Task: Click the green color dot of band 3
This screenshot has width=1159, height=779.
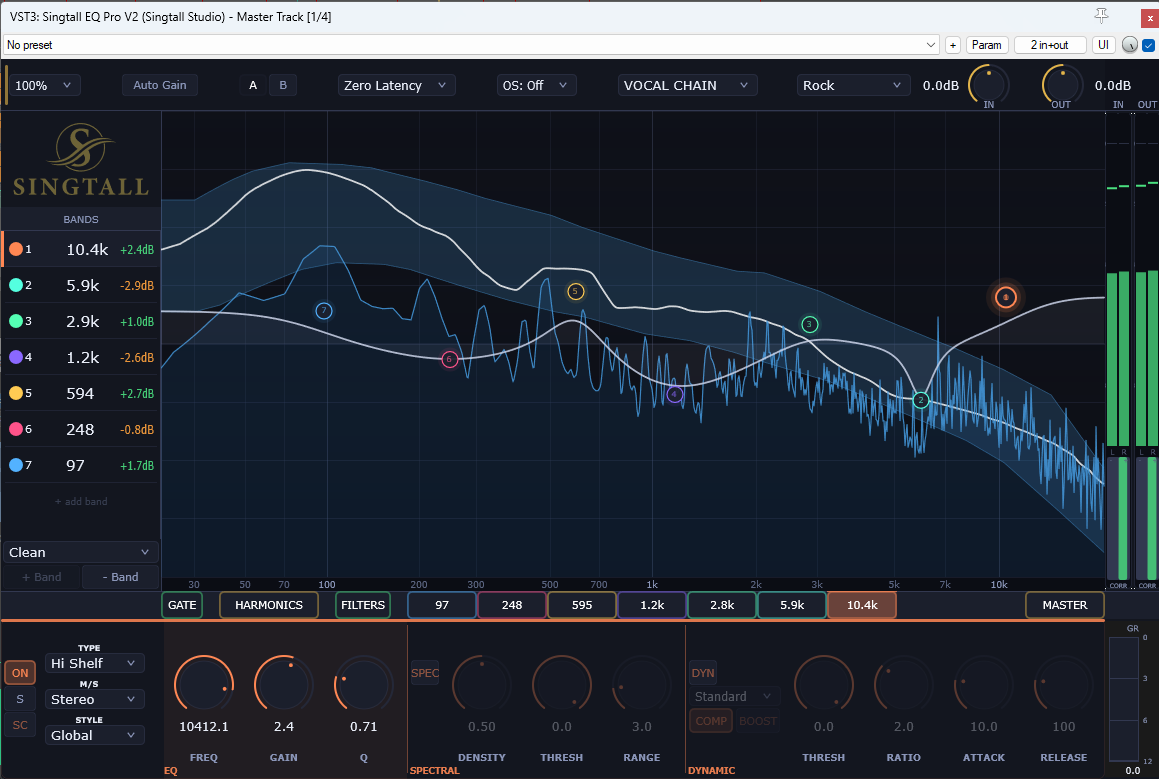Action: point(16,321)
